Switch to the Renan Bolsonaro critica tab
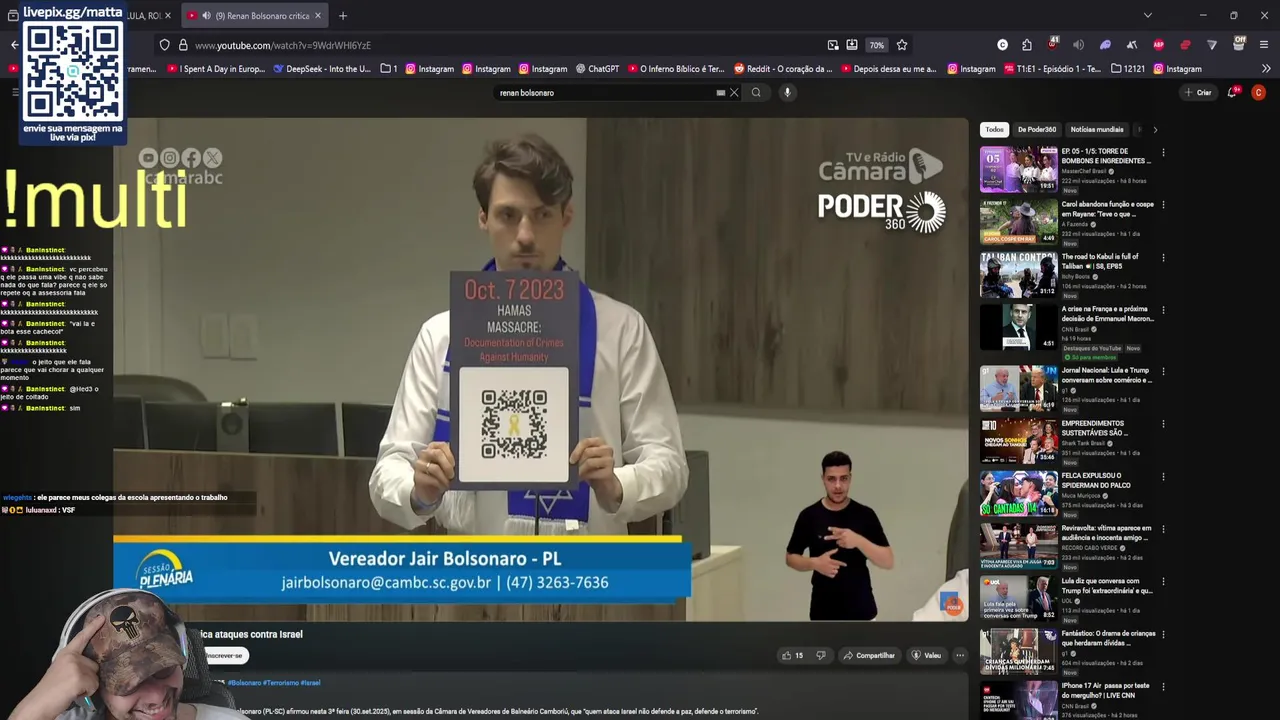This screenshot has height=720, width=1280. point(256,16)
